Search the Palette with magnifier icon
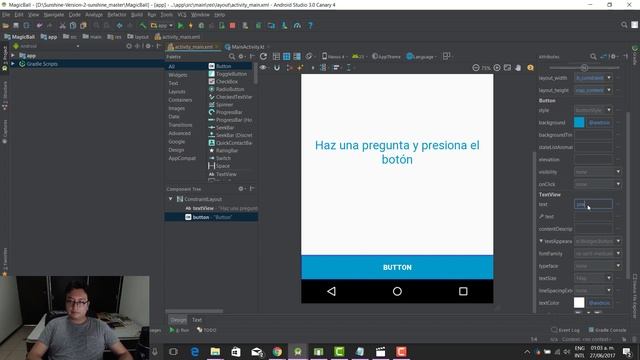This screenshot has width=640, height=360. (x=232, y=56)
